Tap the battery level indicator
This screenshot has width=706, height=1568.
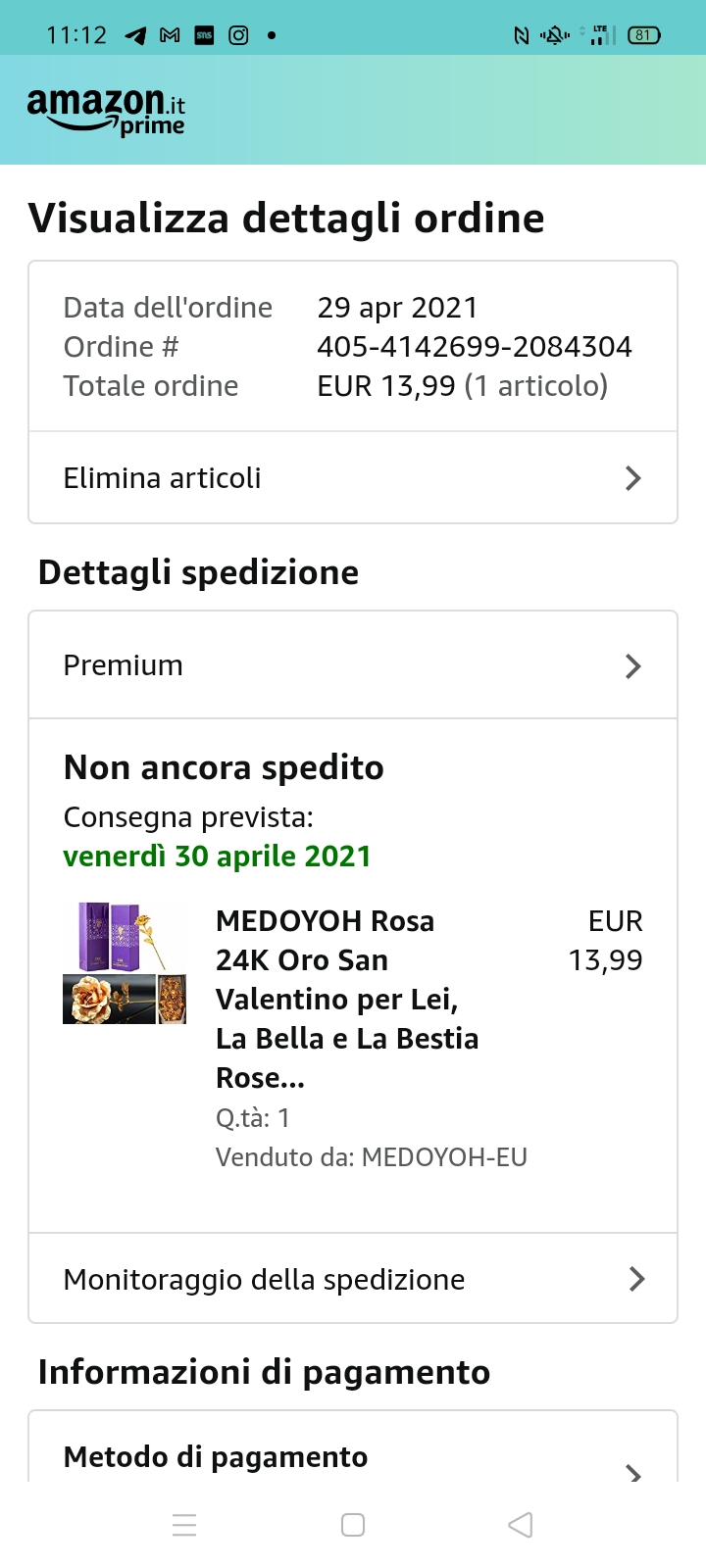[643, 35]
